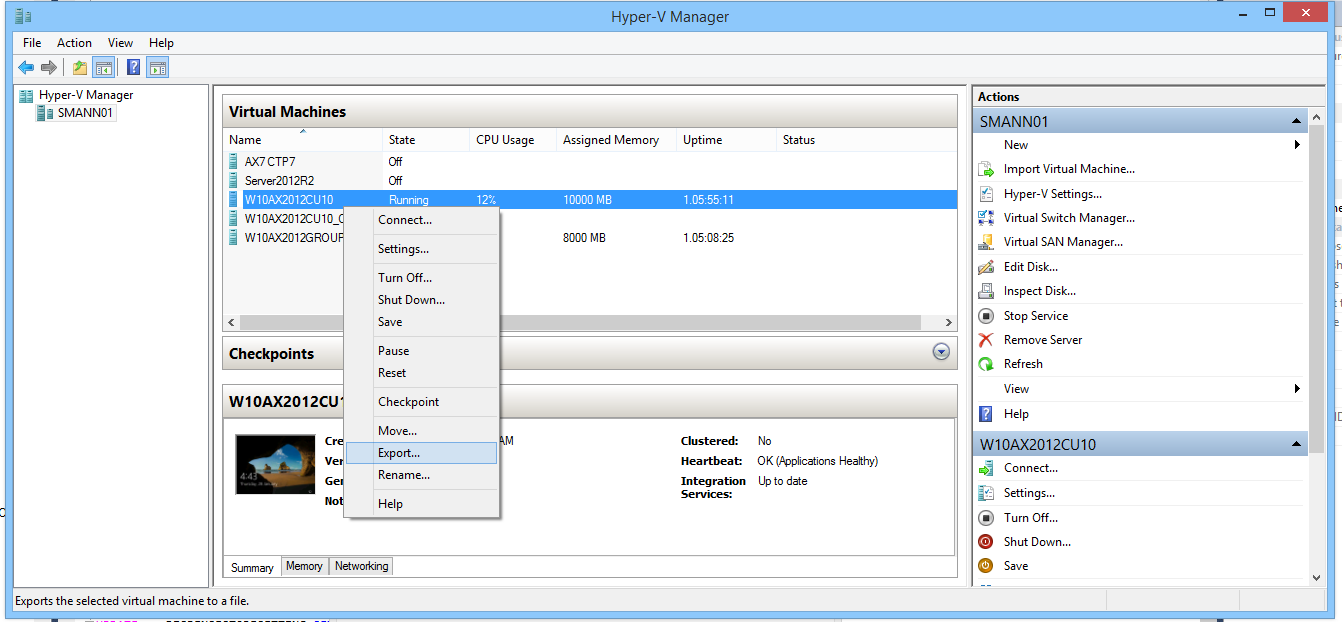Image resolution: width=1342 pixels, height=622 pixels.
Task: Click the "8000 MB" assigned memory cell
Action: click(584, 238)
